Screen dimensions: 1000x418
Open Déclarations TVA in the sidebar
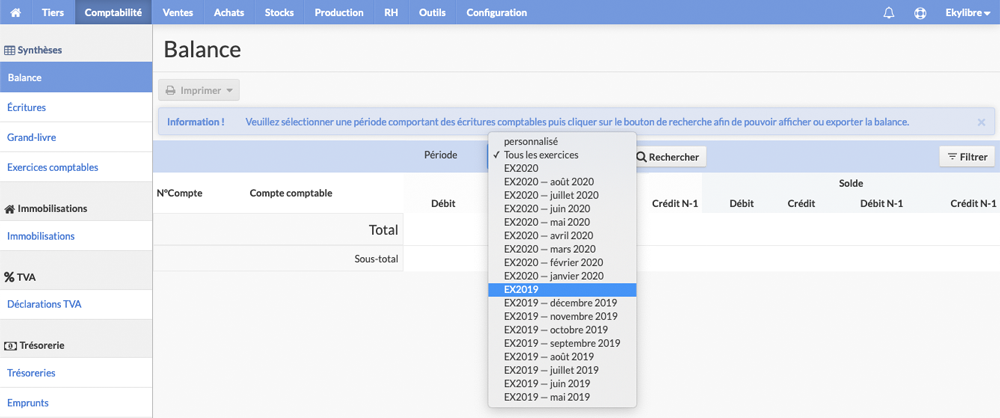76,304
